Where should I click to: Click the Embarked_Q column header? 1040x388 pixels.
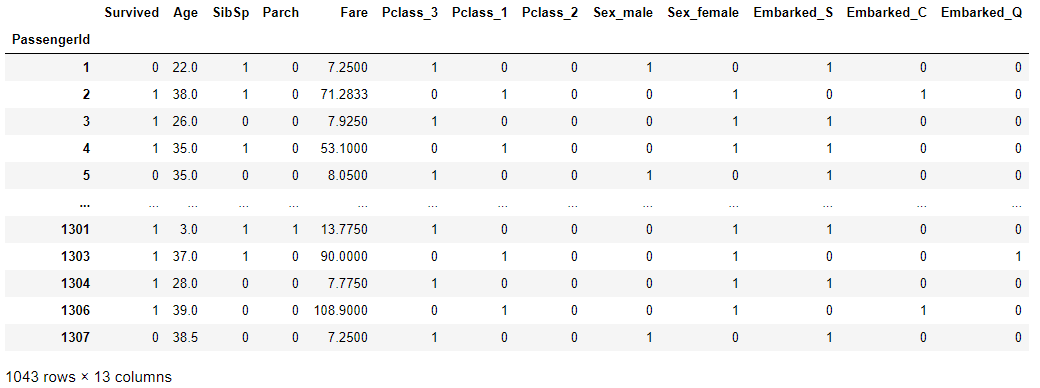tap(981, 13)
